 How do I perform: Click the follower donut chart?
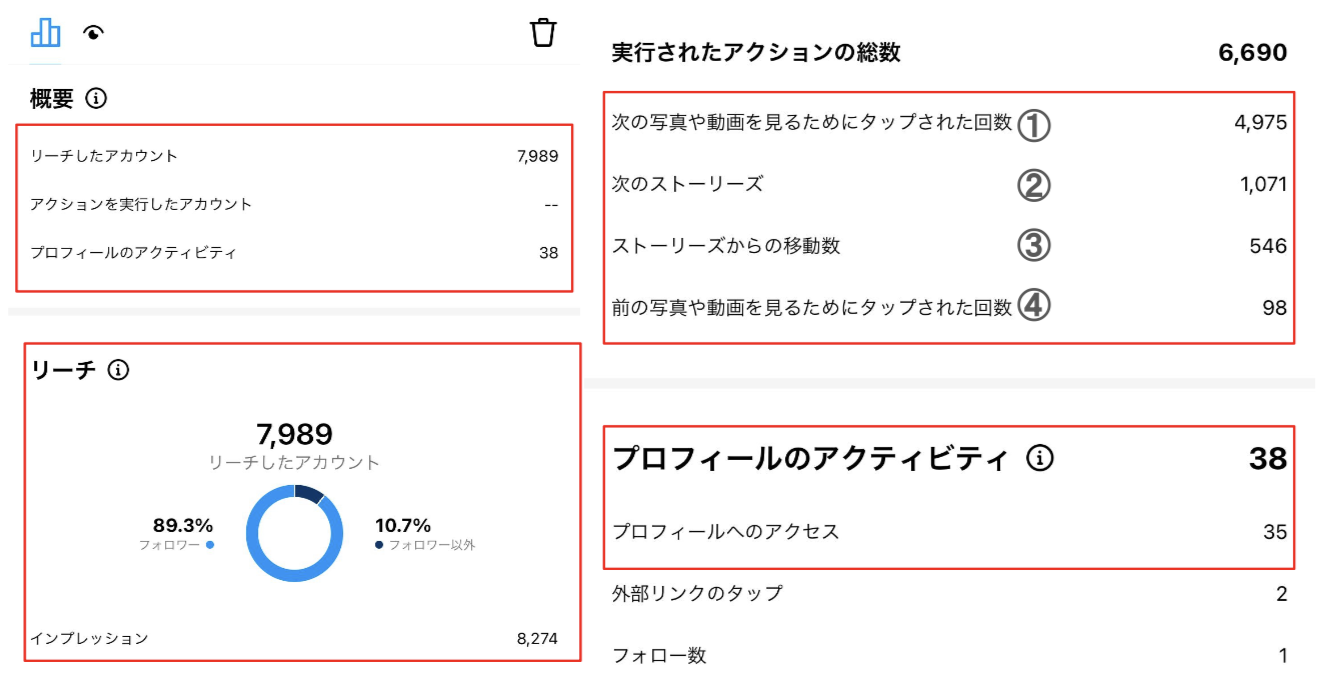tap(294, 533)
